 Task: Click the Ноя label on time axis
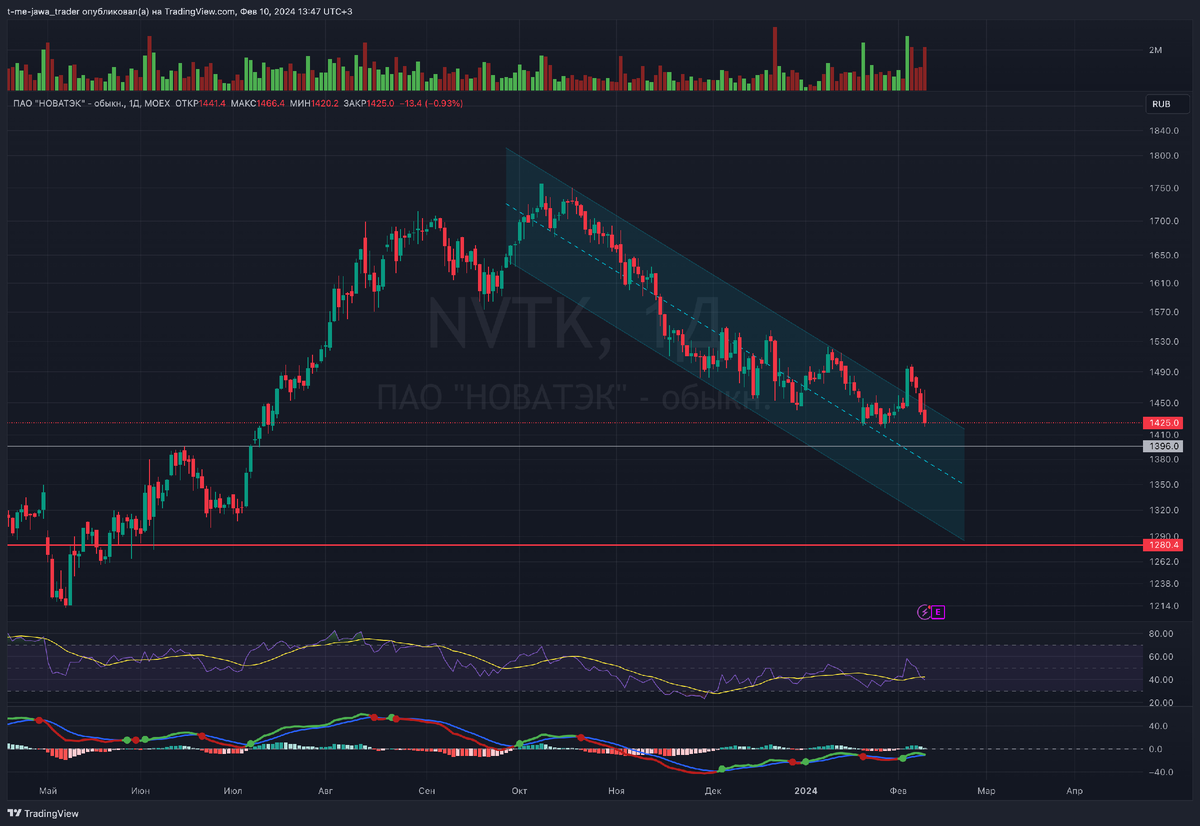coord(616,791)
